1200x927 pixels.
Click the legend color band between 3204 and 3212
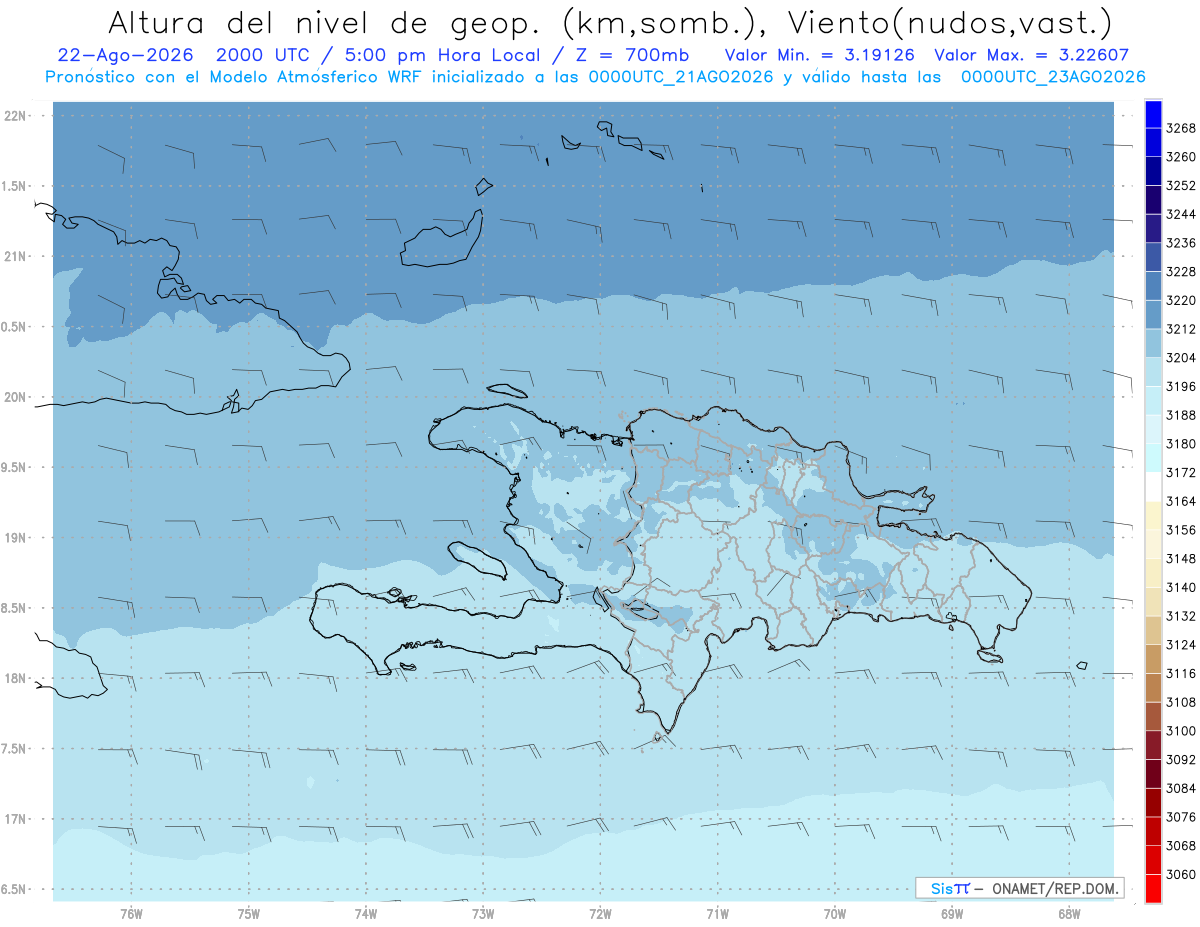[1152, 343]
